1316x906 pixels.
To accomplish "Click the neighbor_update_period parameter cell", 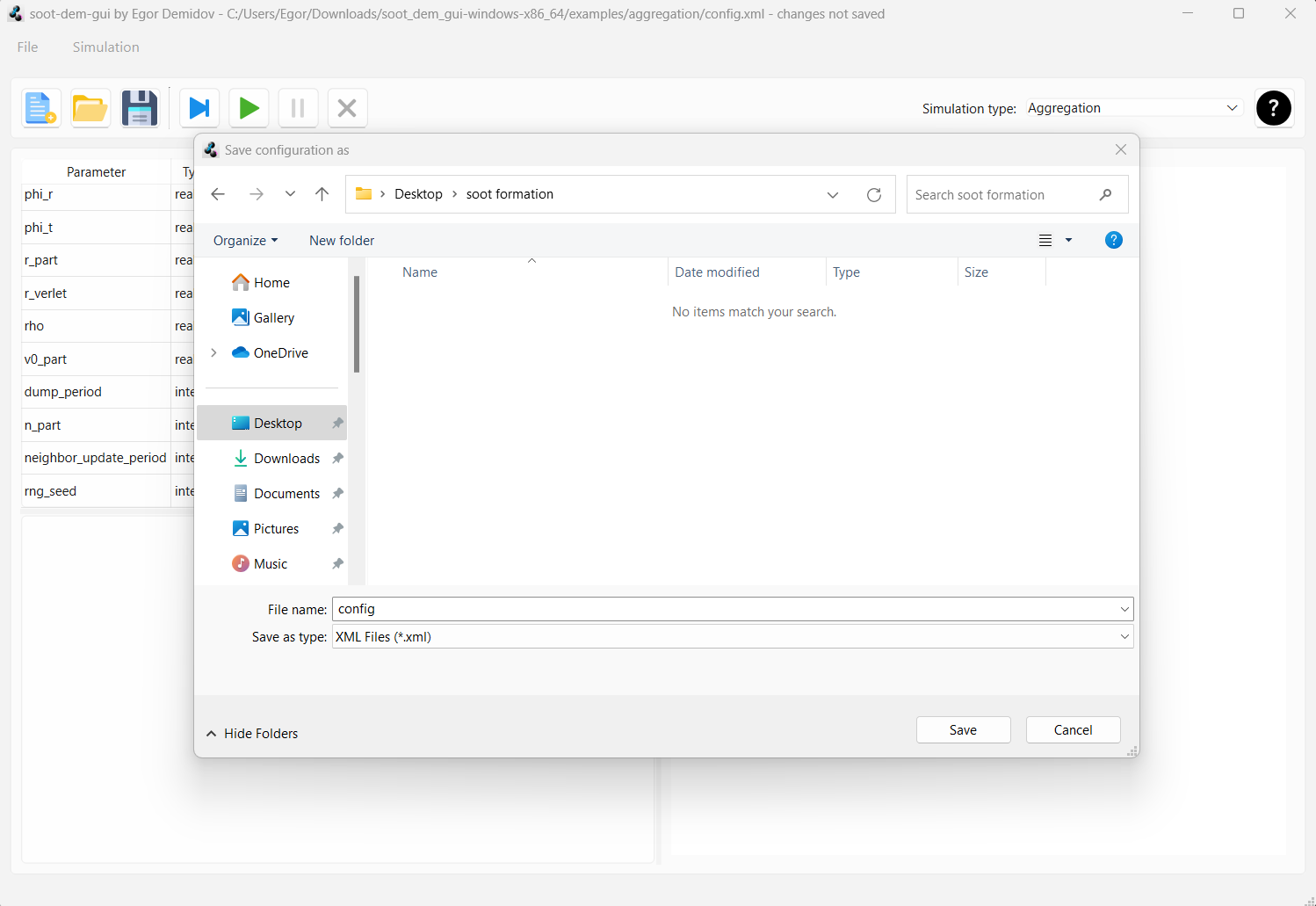I will (96, 458).
